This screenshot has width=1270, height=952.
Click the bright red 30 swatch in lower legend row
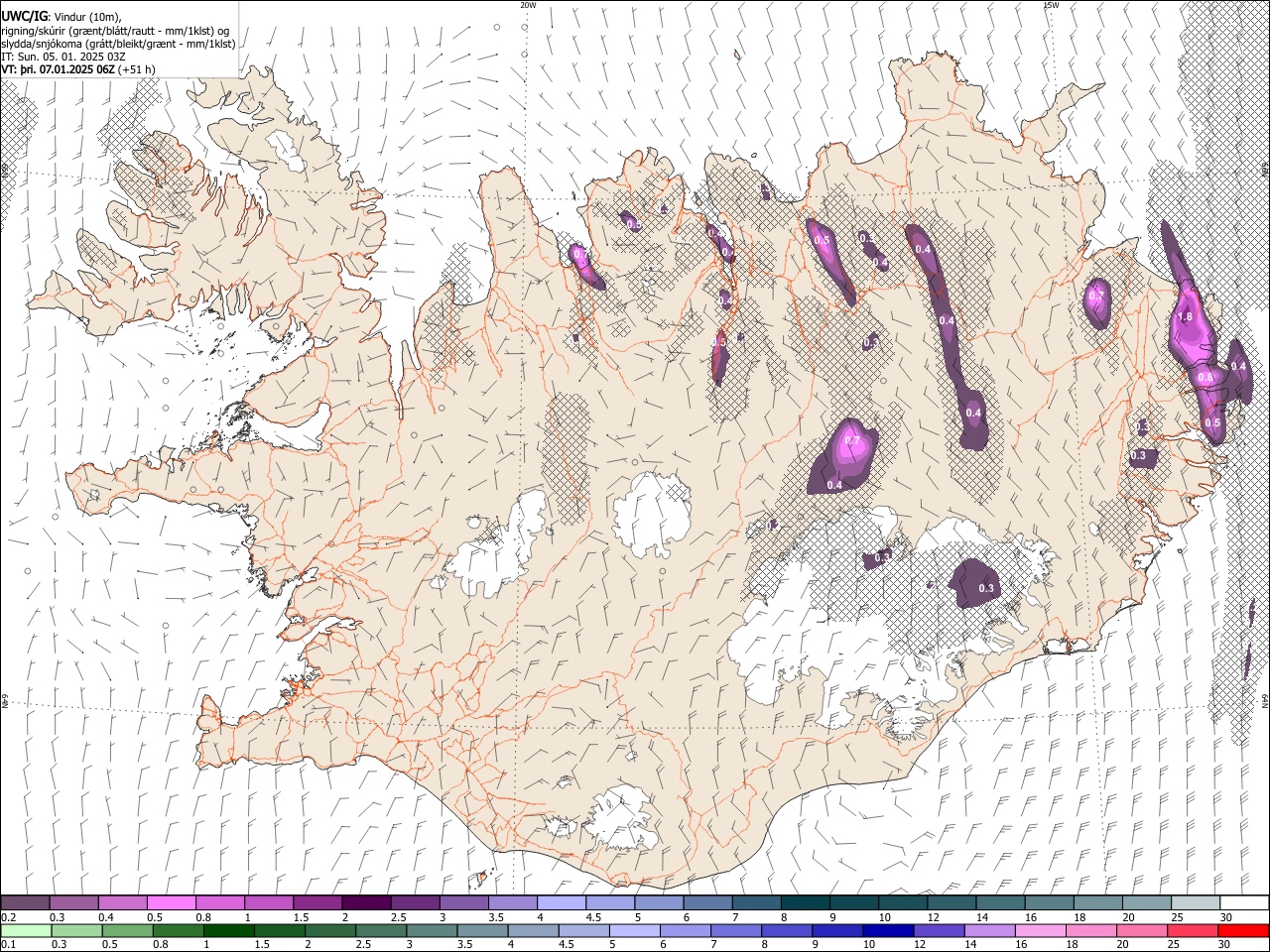tap(1243, 931)
